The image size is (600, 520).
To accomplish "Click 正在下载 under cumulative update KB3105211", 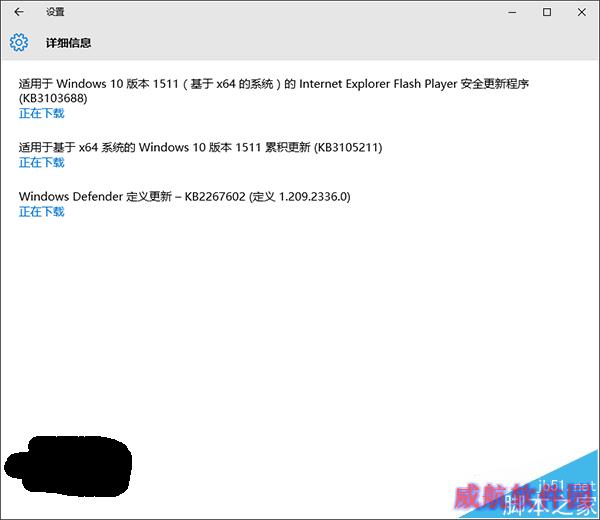I will point(42,163).
